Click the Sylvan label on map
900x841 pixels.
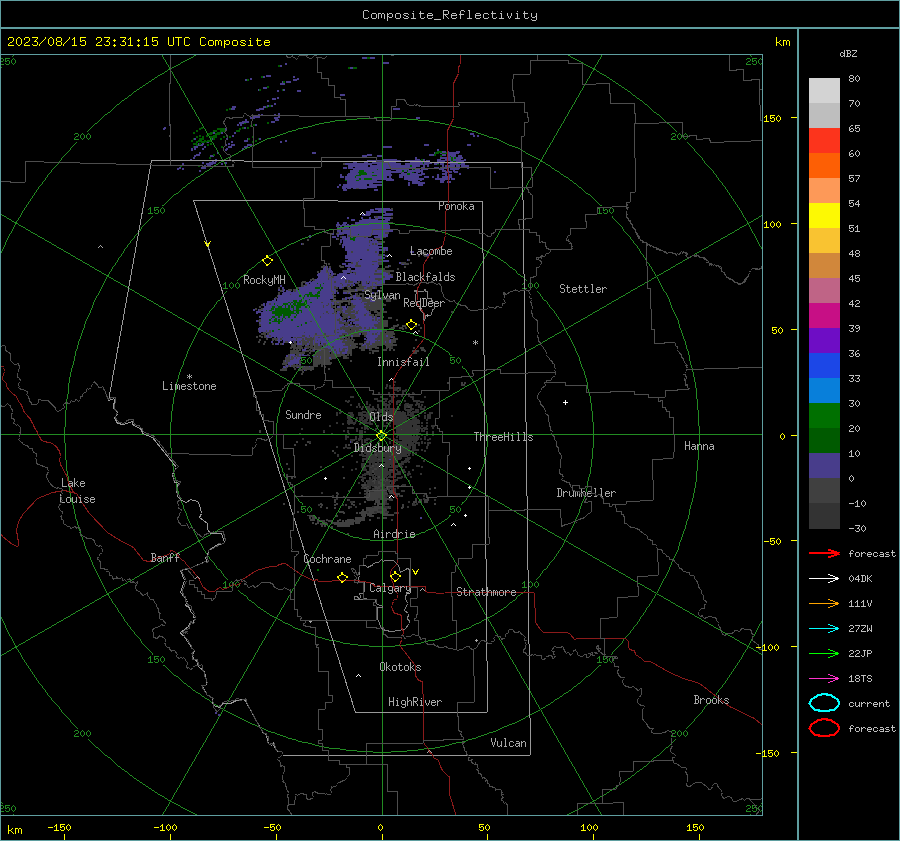382,295
